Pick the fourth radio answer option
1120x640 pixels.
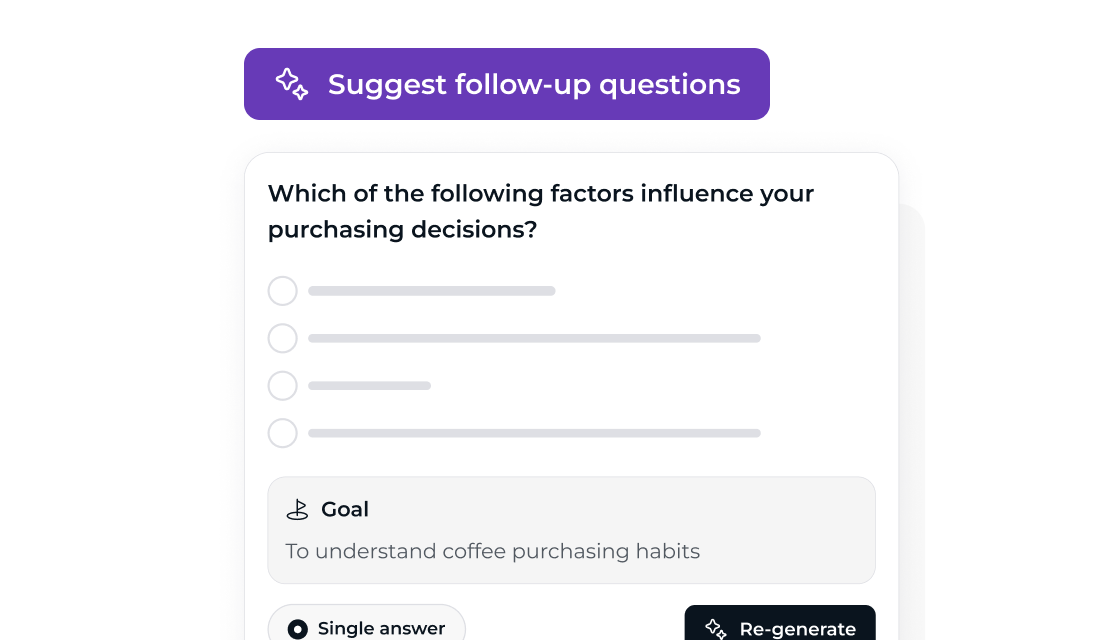283,433
